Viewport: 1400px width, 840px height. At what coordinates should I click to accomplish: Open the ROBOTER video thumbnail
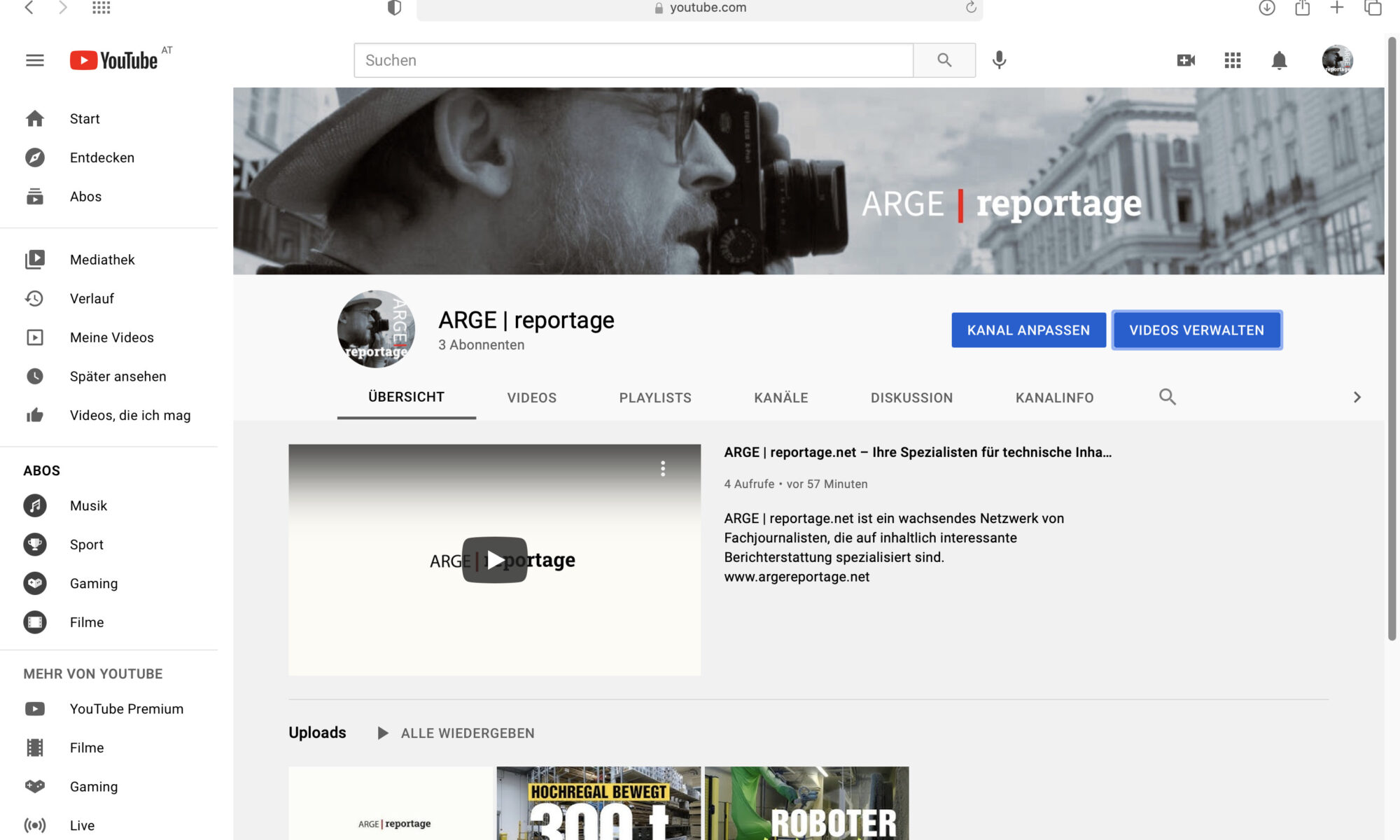[806, 804]
